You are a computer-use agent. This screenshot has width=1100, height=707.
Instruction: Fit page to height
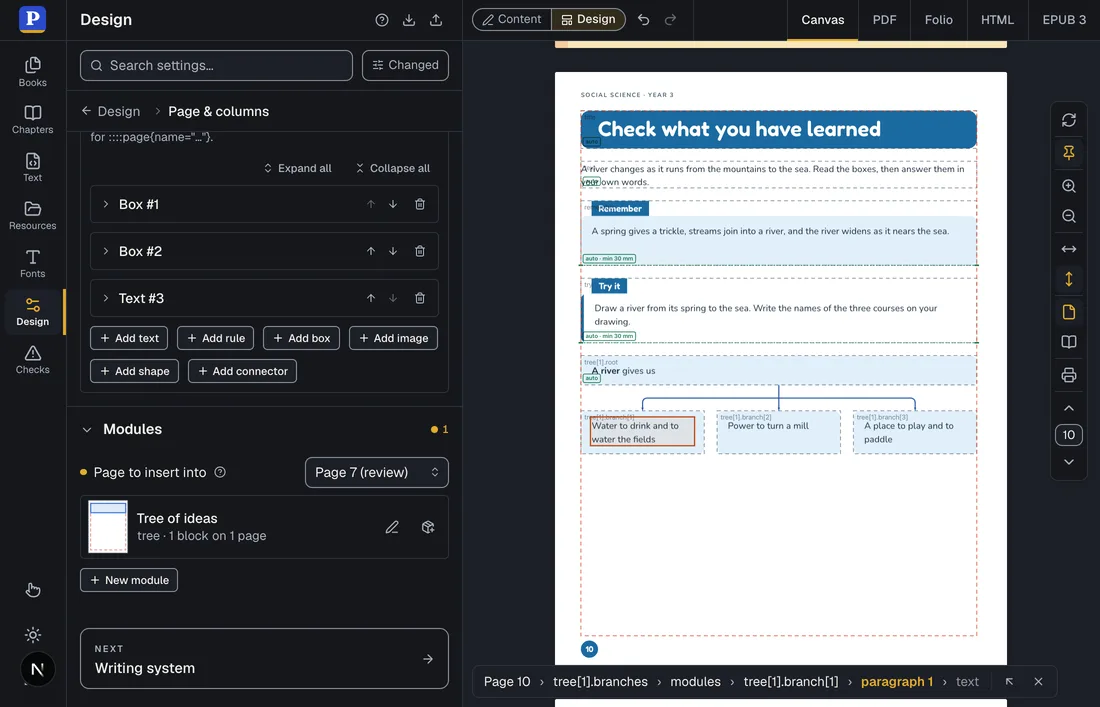coord(1068,279)
